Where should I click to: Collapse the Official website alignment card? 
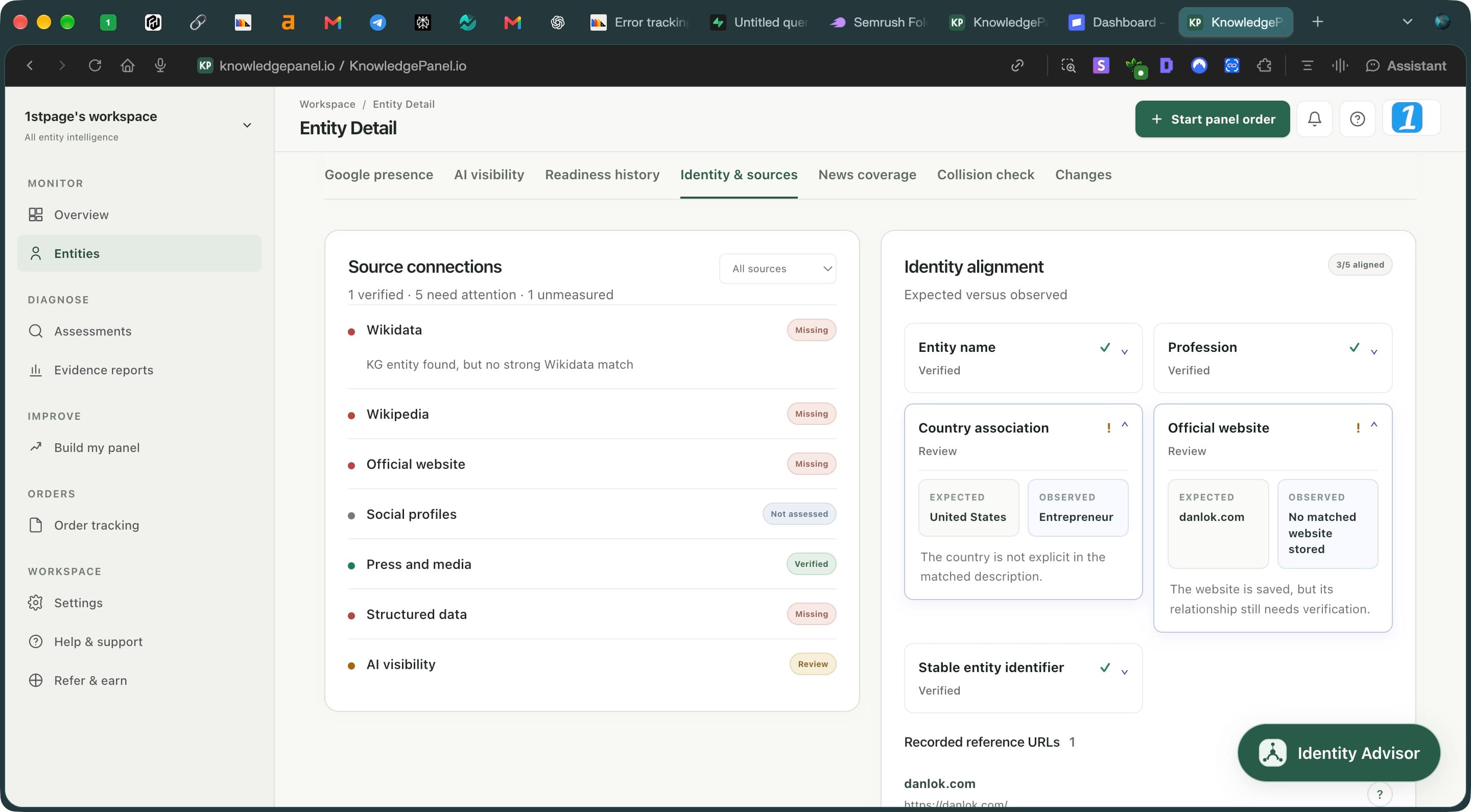coord(1374,425)
